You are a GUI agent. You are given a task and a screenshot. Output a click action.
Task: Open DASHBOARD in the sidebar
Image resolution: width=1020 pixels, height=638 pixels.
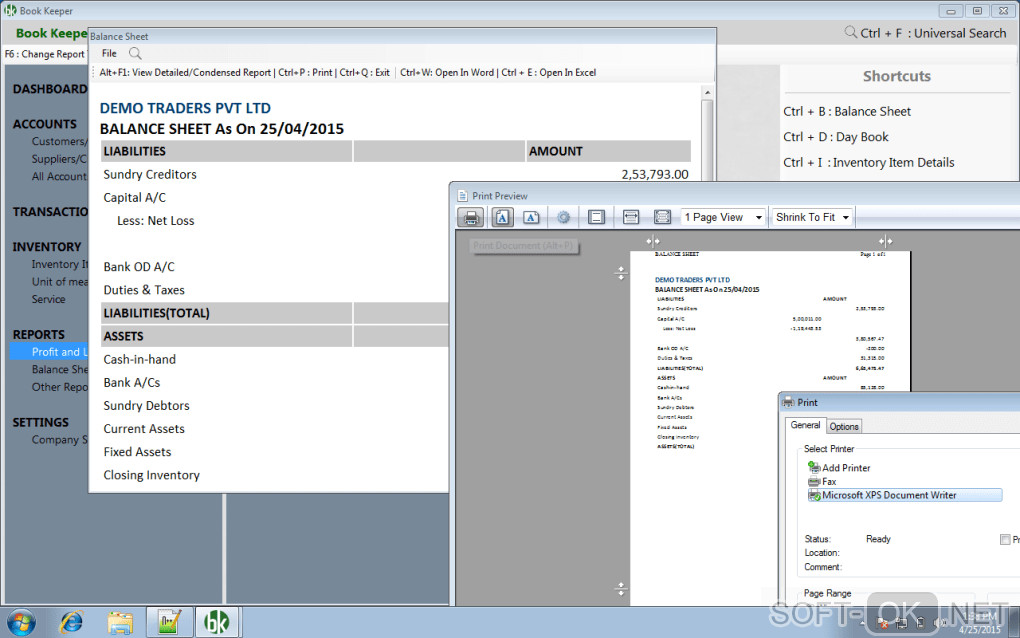[49, 89]
